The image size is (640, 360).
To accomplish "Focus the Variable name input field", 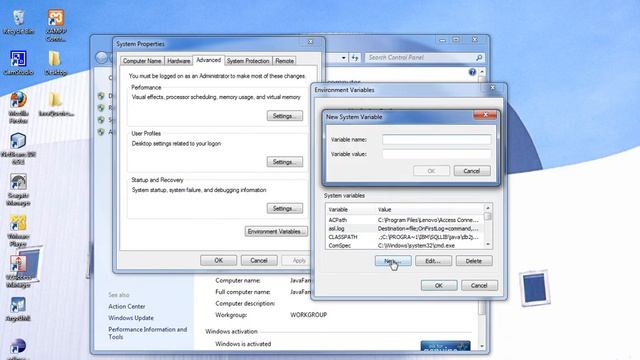I will point(437,140).
